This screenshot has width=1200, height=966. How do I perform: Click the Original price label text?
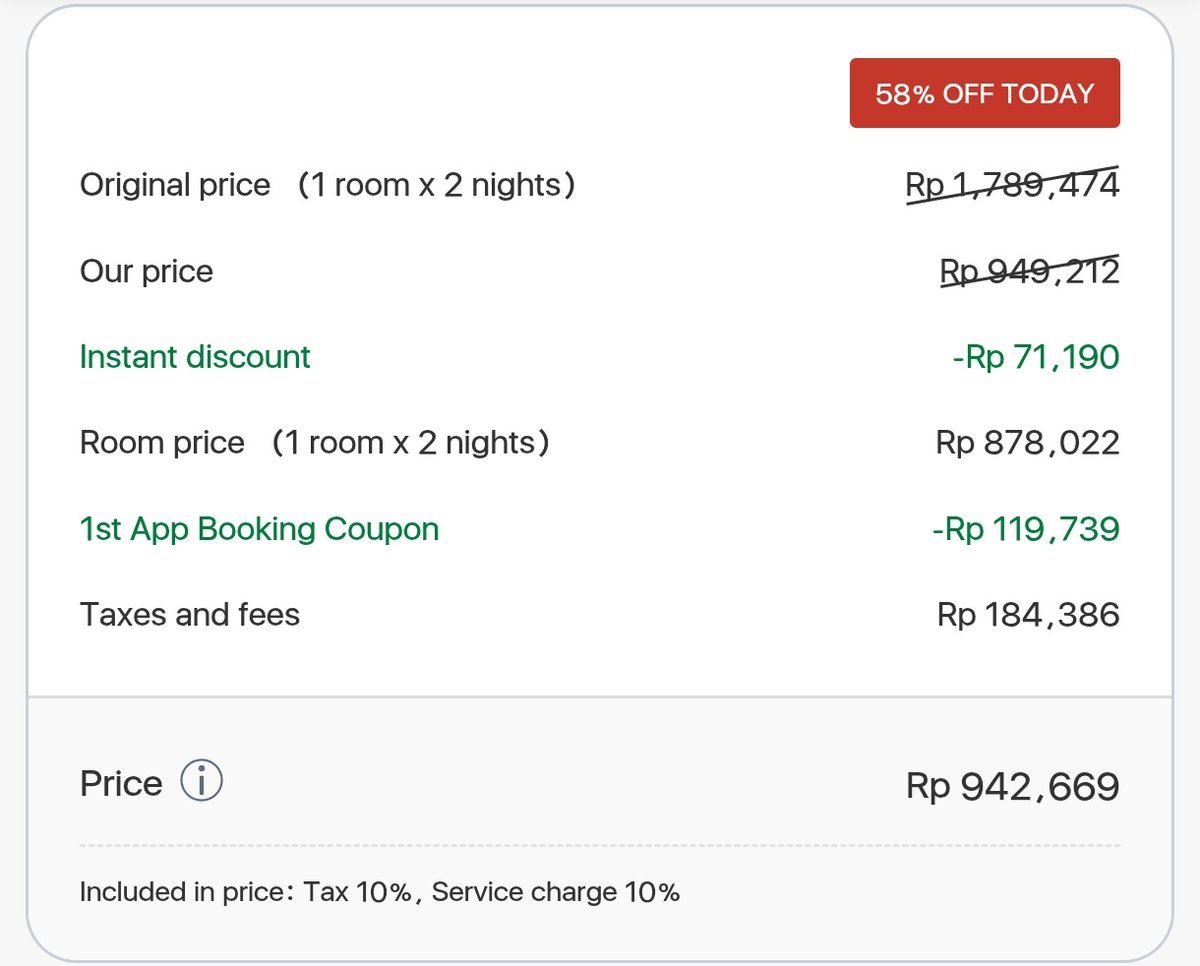(x=175, y=185)
